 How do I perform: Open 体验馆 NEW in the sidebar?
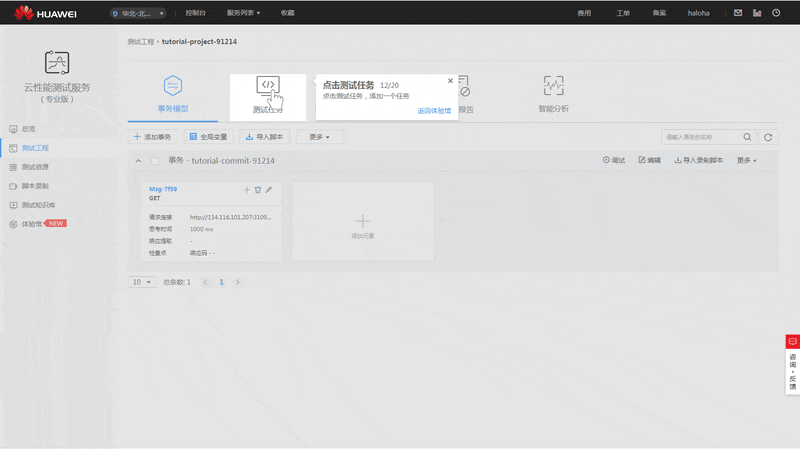click(38, 224)
